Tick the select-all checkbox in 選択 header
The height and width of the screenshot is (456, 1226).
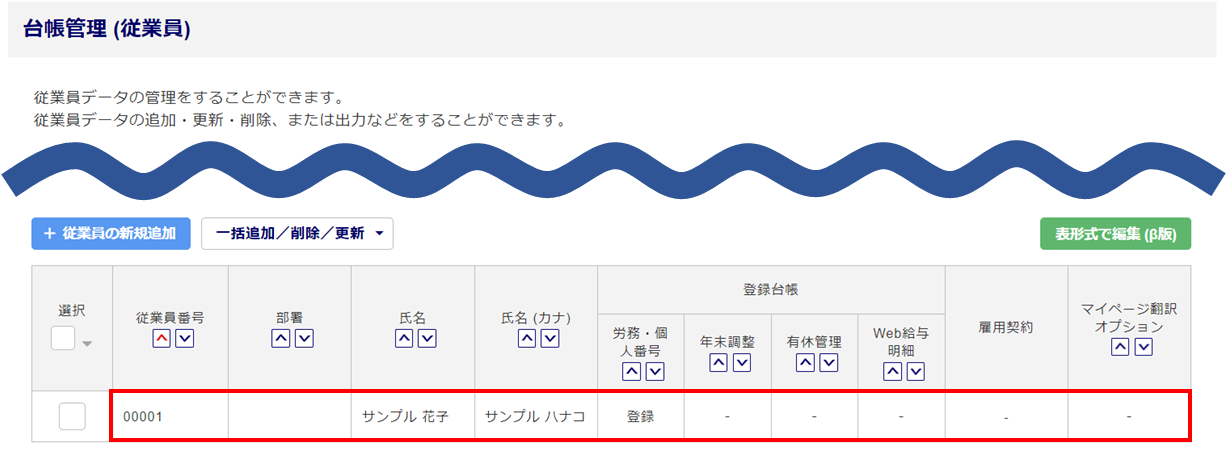tap(63, 339)
